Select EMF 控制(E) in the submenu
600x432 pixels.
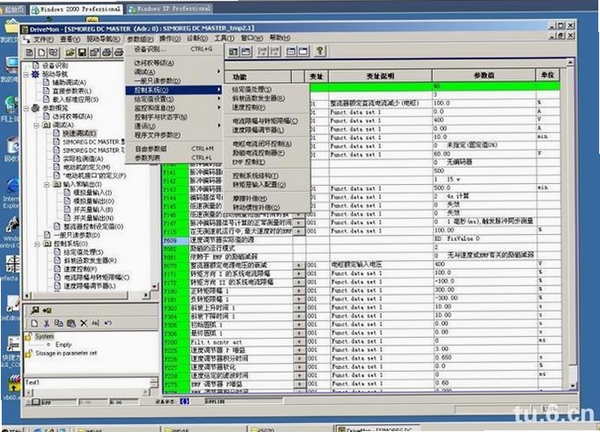point(267,162)
